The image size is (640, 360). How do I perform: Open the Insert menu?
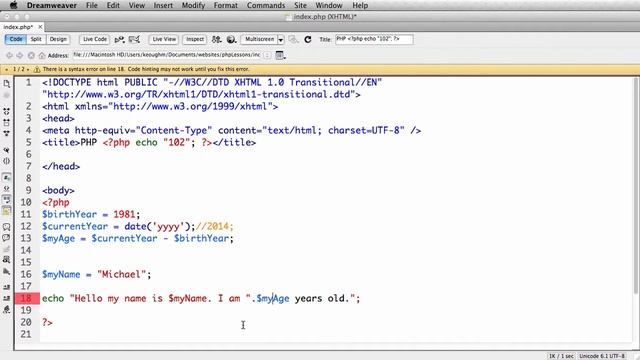pyautogui.click(x=163, y=5)
